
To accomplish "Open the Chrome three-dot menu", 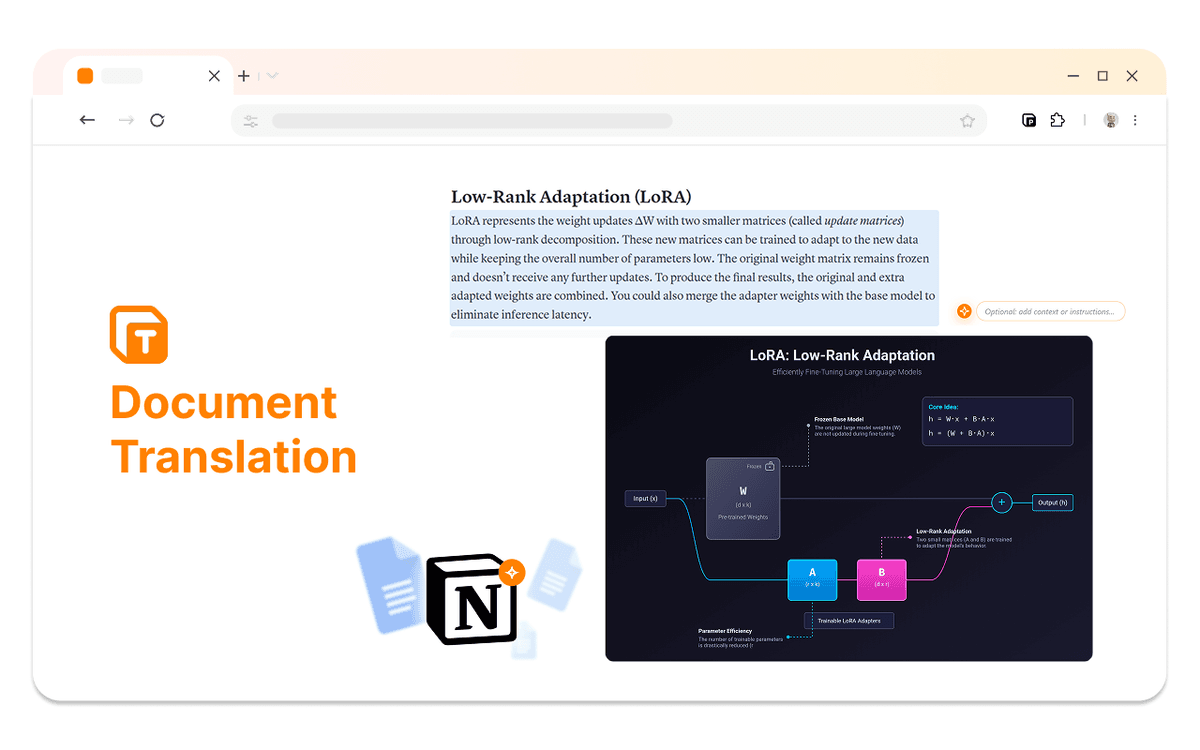I will pos(1135,120).
